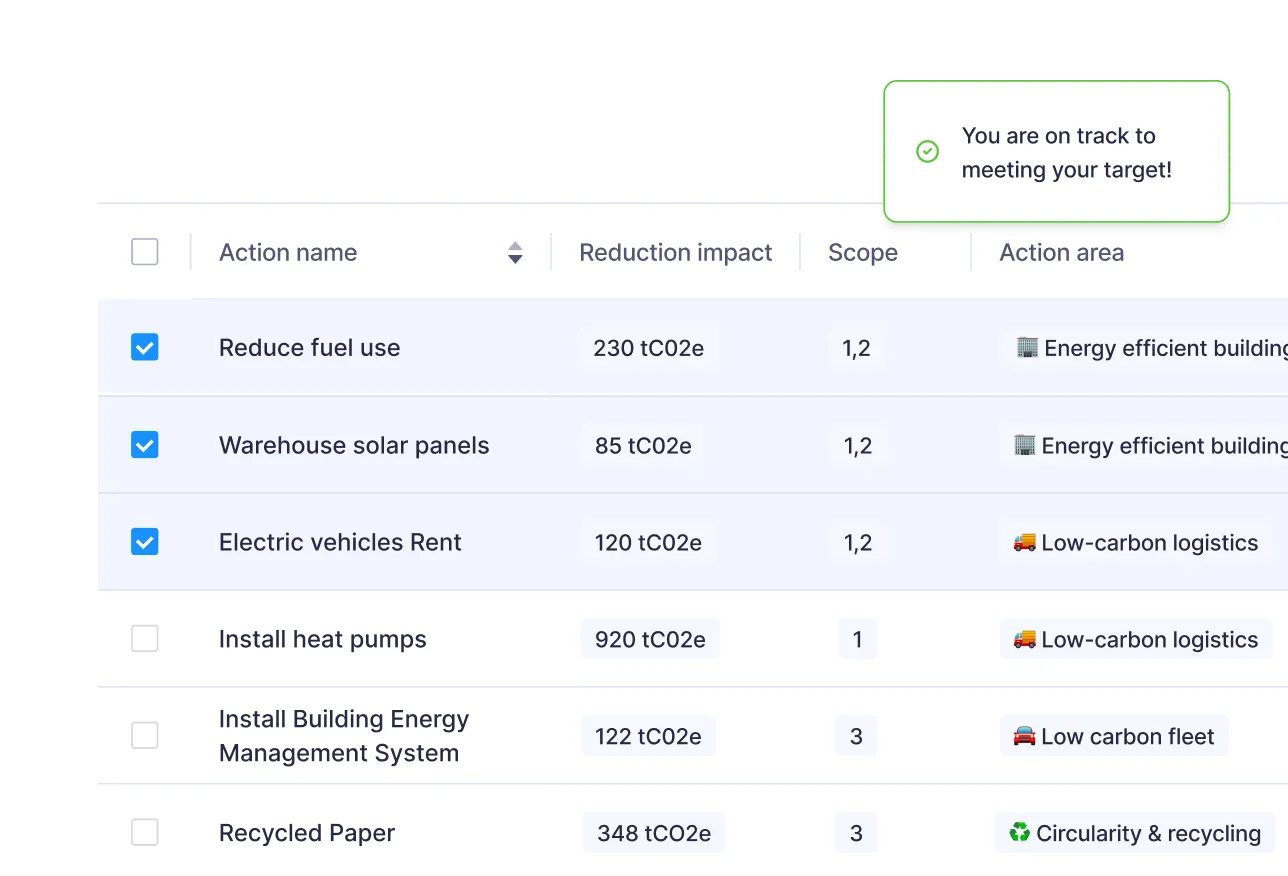Check the Recycled Paper row
The width and height of the screenshot is (1288, 876).
[144, 831]
